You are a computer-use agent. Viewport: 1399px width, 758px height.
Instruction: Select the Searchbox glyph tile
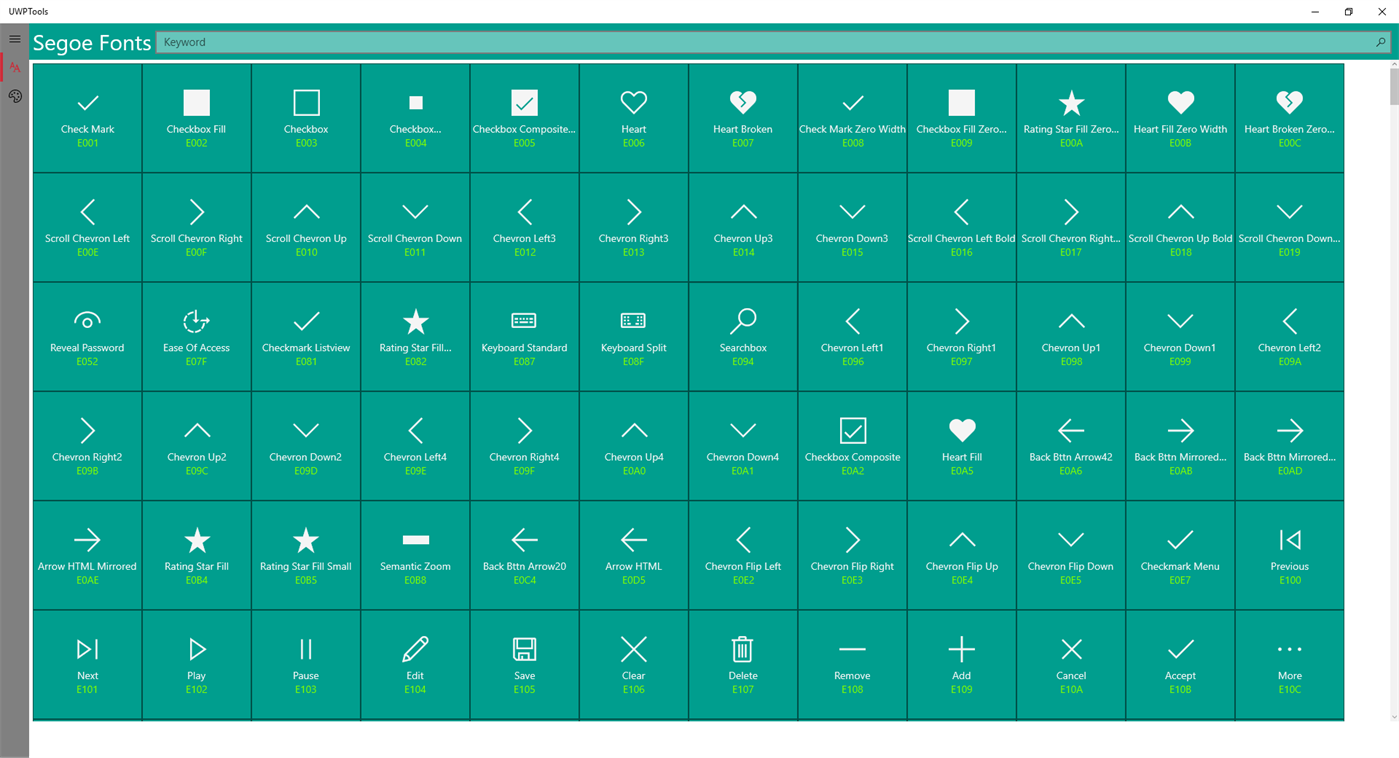[743, 335]
